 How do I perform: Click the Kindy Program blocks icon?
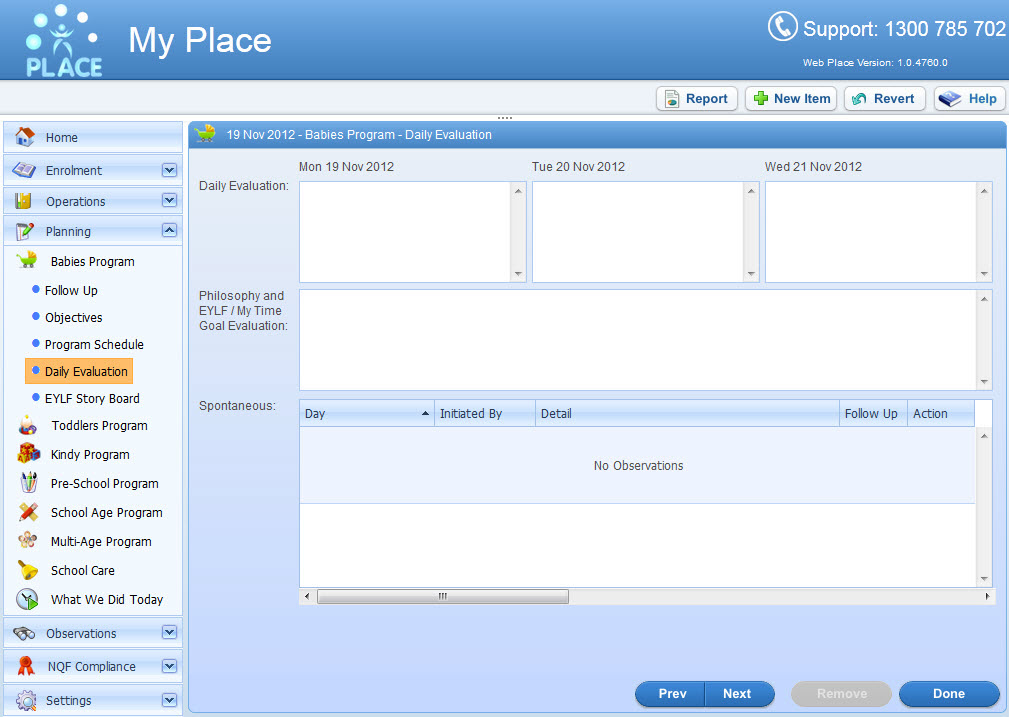click(x=28, y=454)
